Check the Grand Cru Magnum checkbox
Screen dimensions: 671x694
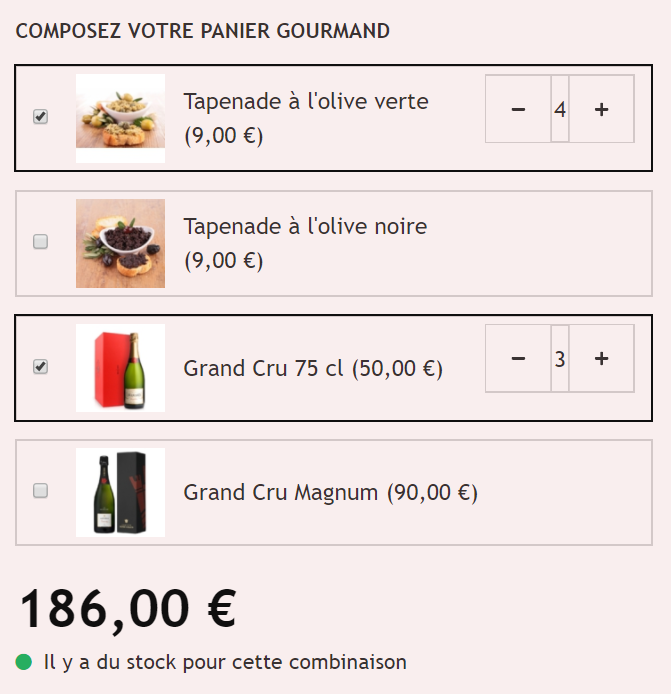[x=40, y=491]
